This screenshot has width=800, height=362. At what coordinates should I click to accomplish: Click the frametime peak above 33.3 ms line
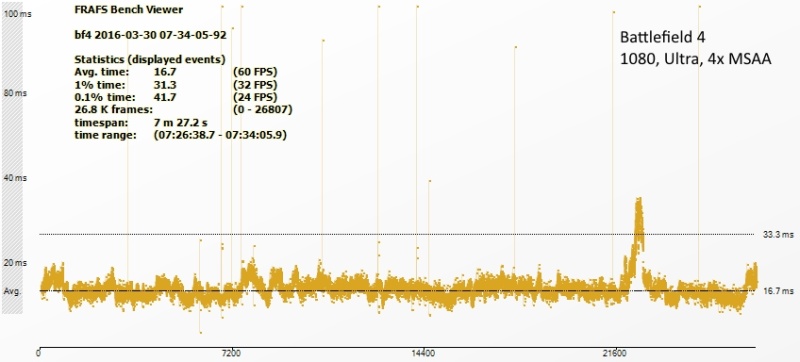(638, 217)
